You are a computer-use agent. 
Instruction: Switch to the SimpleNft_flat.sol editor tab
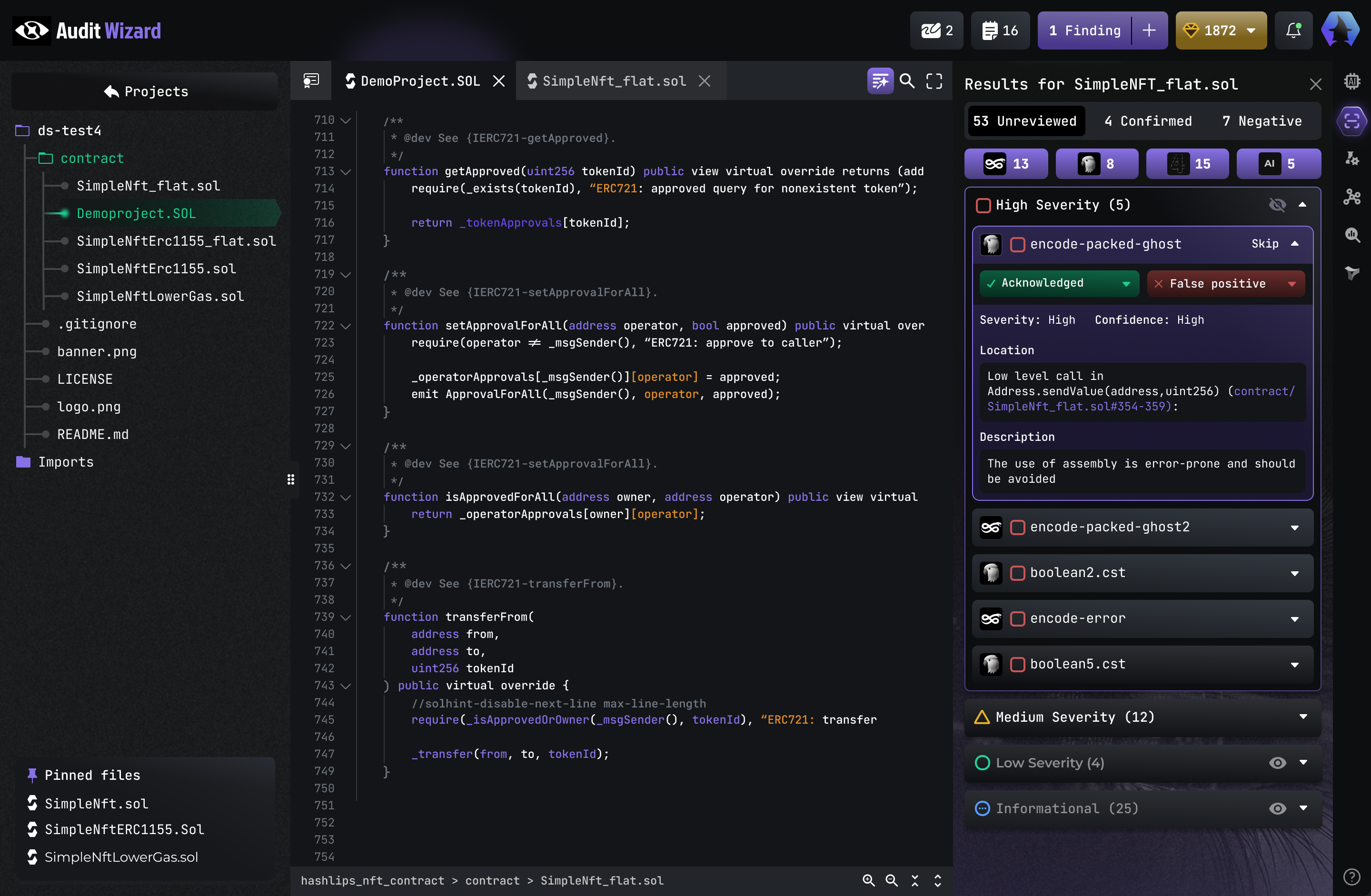[x=614, y=80]
